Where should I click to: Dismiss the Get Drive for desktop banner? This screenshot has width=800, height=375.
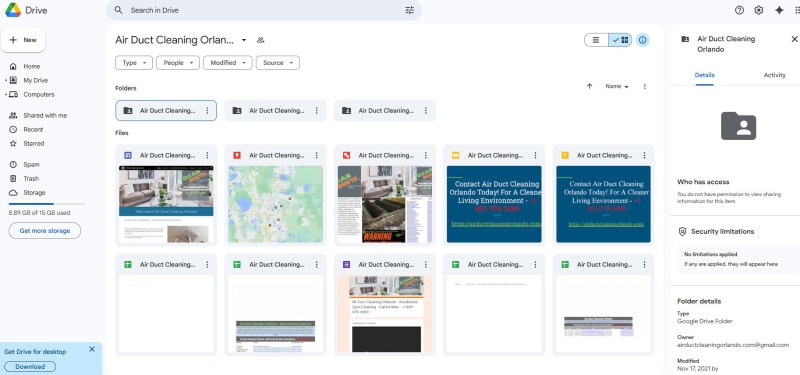coord(92,349)
